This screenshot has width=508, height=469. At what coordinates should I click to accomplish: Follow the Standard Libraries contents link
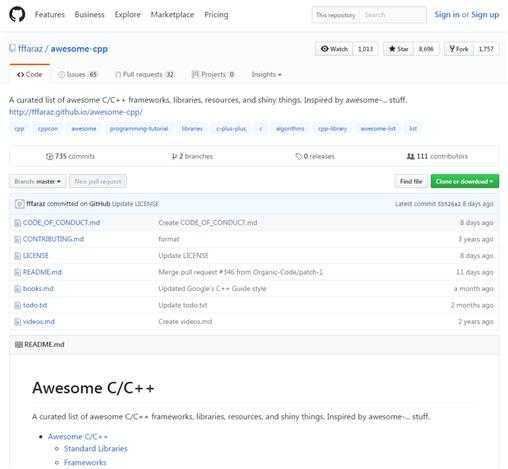click(96, 448)
